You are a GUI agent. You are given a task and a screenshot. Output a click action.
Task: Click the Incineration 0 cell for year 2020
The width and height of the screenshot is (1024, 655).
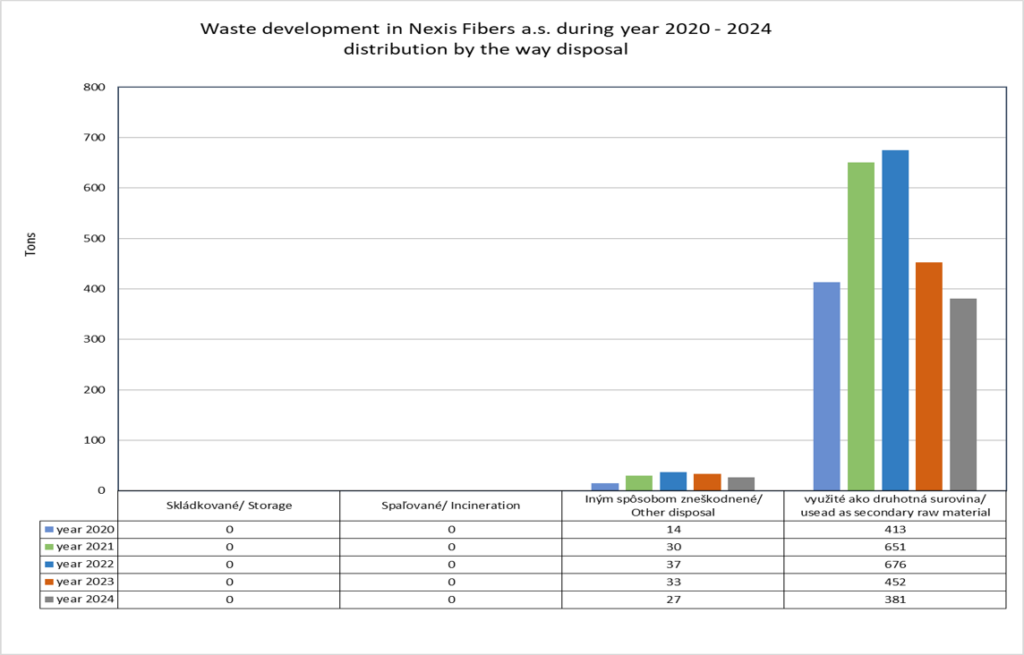(x=451, y=530)
